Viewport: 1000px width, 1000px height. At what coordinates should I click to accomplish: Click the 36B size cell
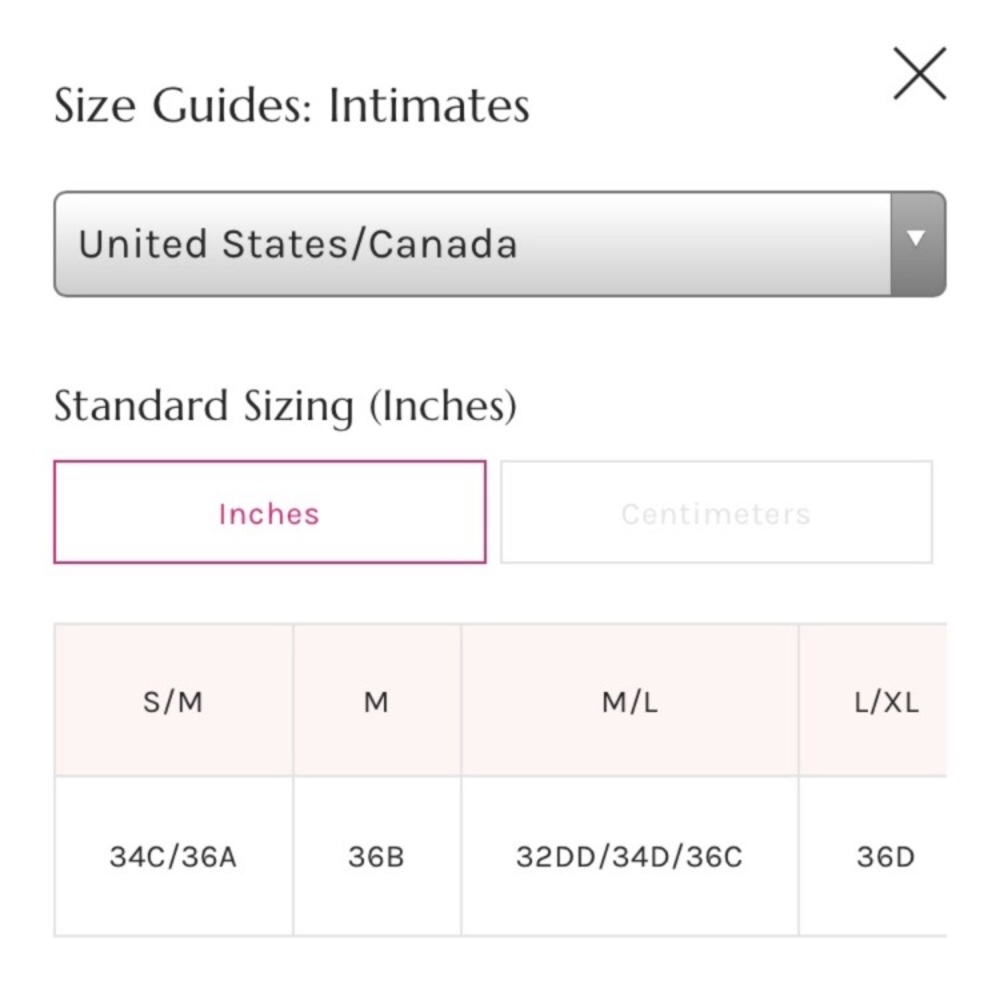(376, 857)
